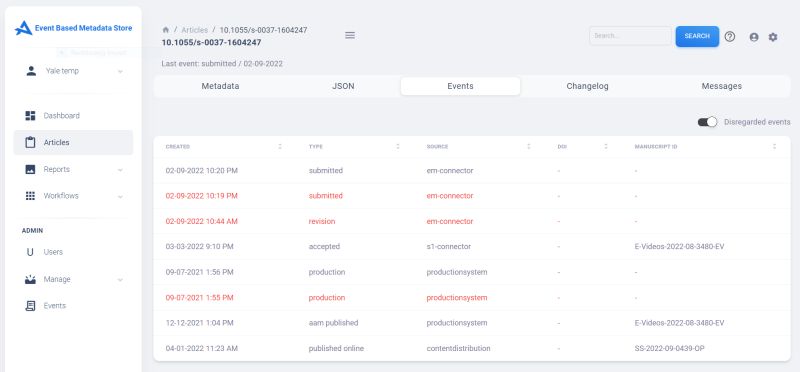Click the Yale temp user avatar icon

[x=31, y=71]
